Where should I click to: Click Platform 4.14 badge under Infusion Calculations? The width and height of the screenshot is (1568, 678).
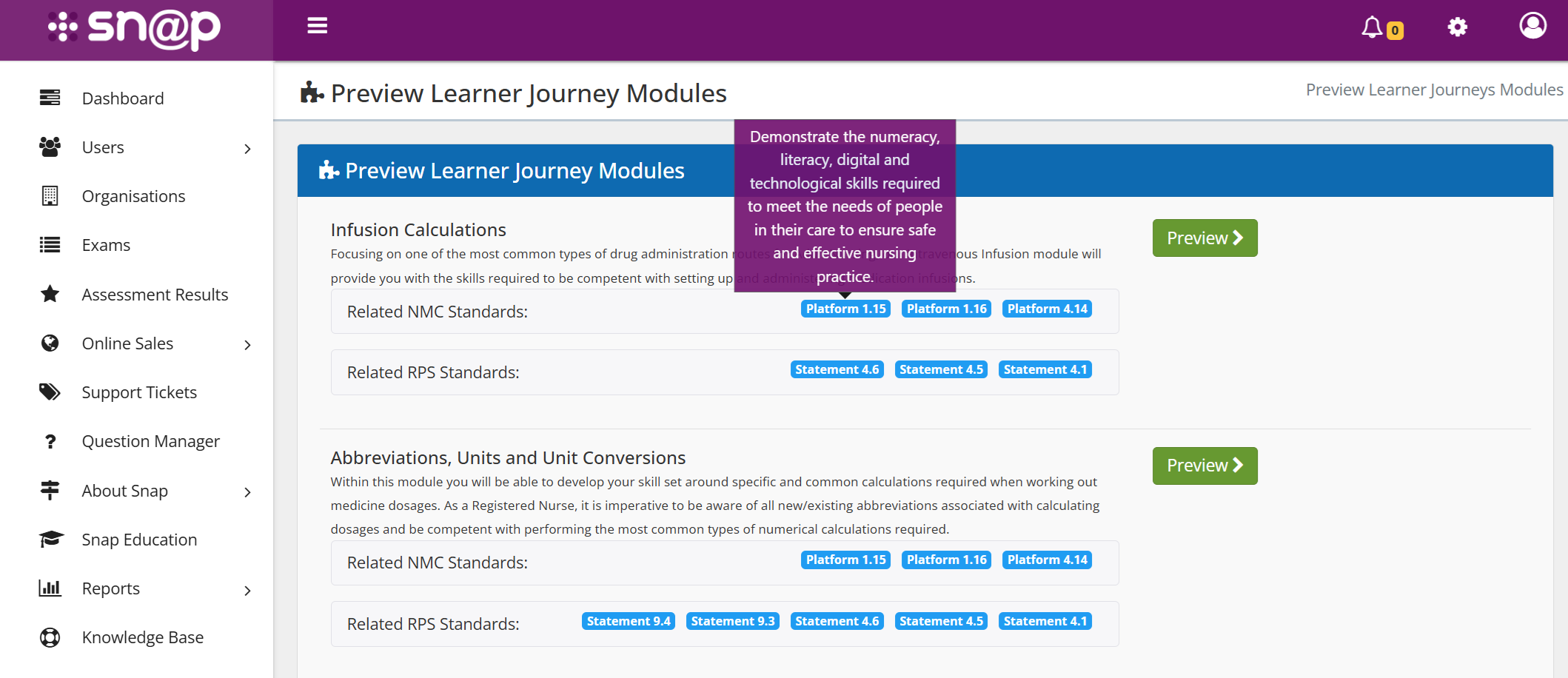point(1047,309)
